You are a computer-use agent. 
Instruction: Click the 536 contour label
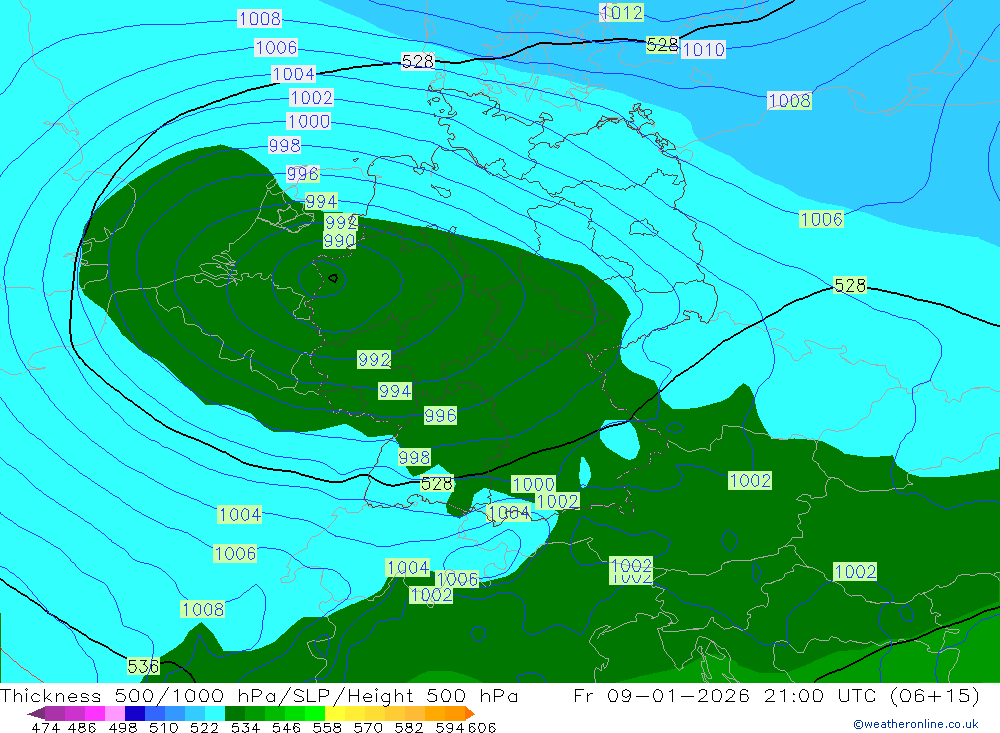click(143, 667)
